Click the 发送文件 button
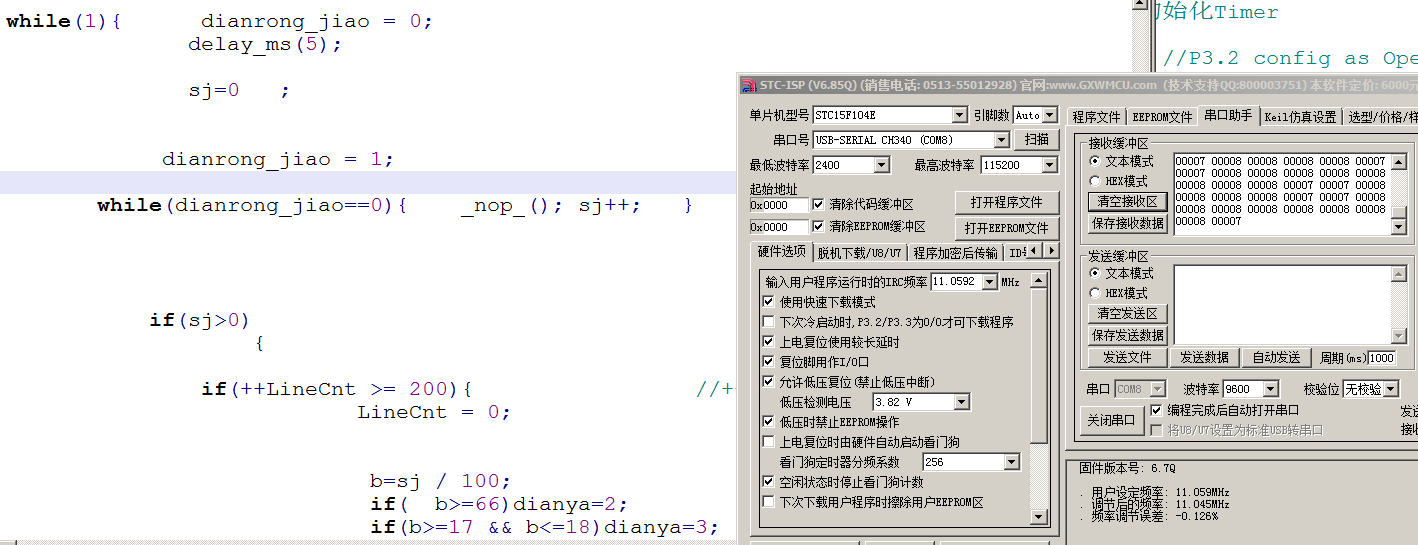This screenshot has width=1418, height=545. point(1127,357)
